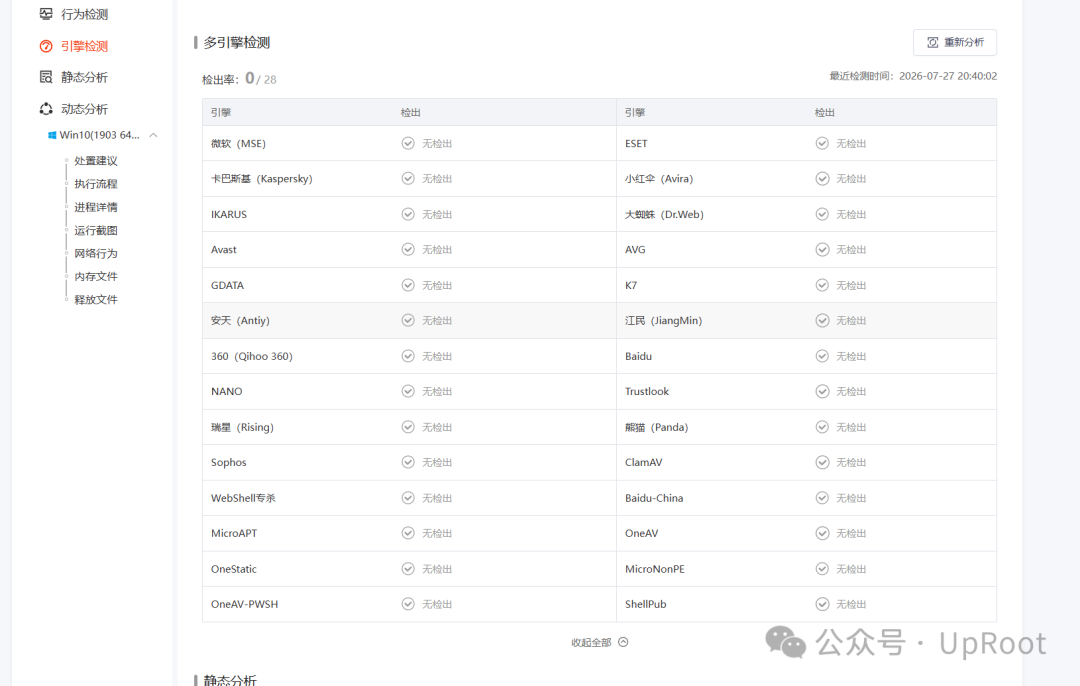Collapse the Win10(1903 64... tree node
The image size is (1080, 686).
click(x=154, y=135)
